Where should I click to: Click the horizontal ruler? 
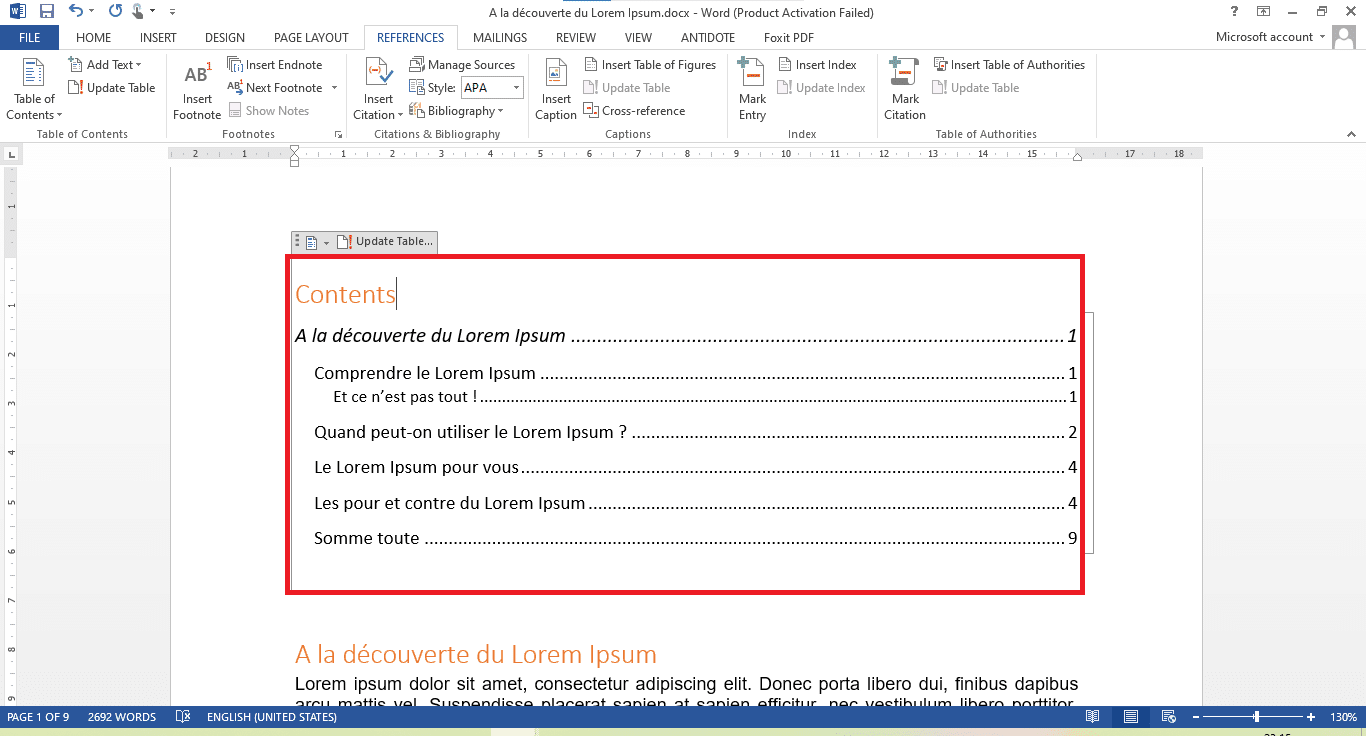tap(686, 154)
